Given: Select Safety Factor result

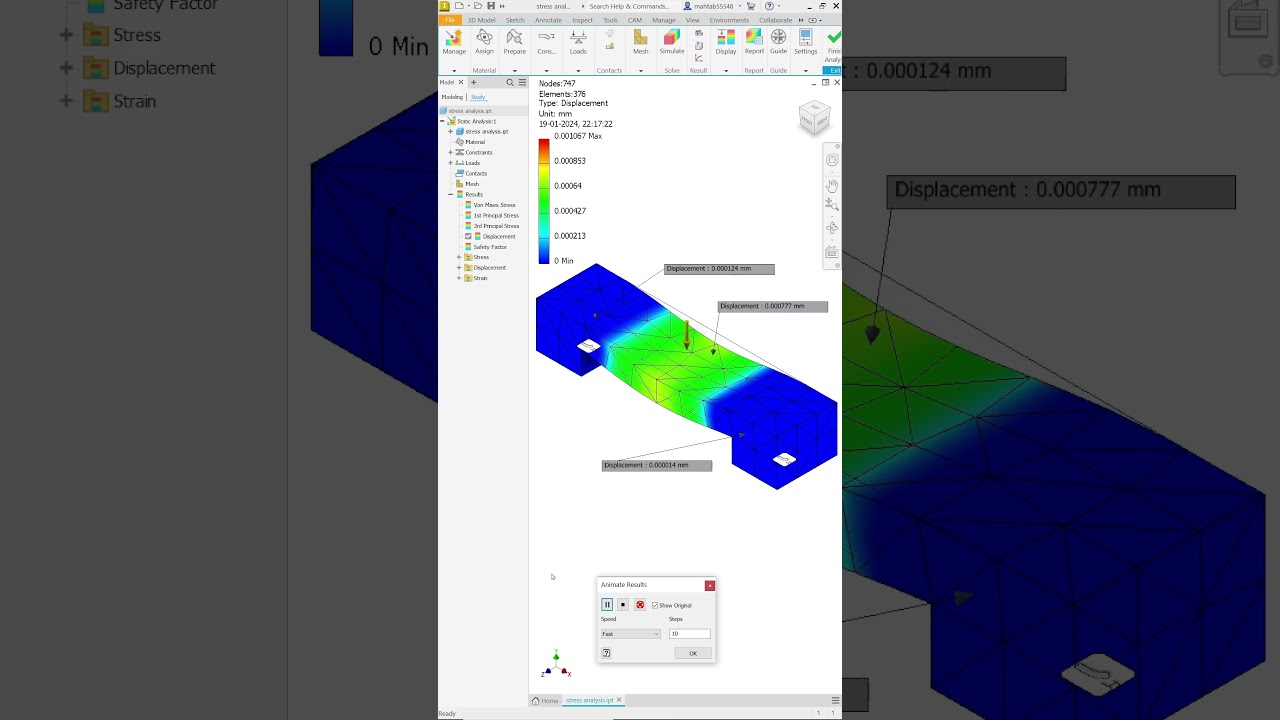Looking at the screenshot, I should pos(490,247).
